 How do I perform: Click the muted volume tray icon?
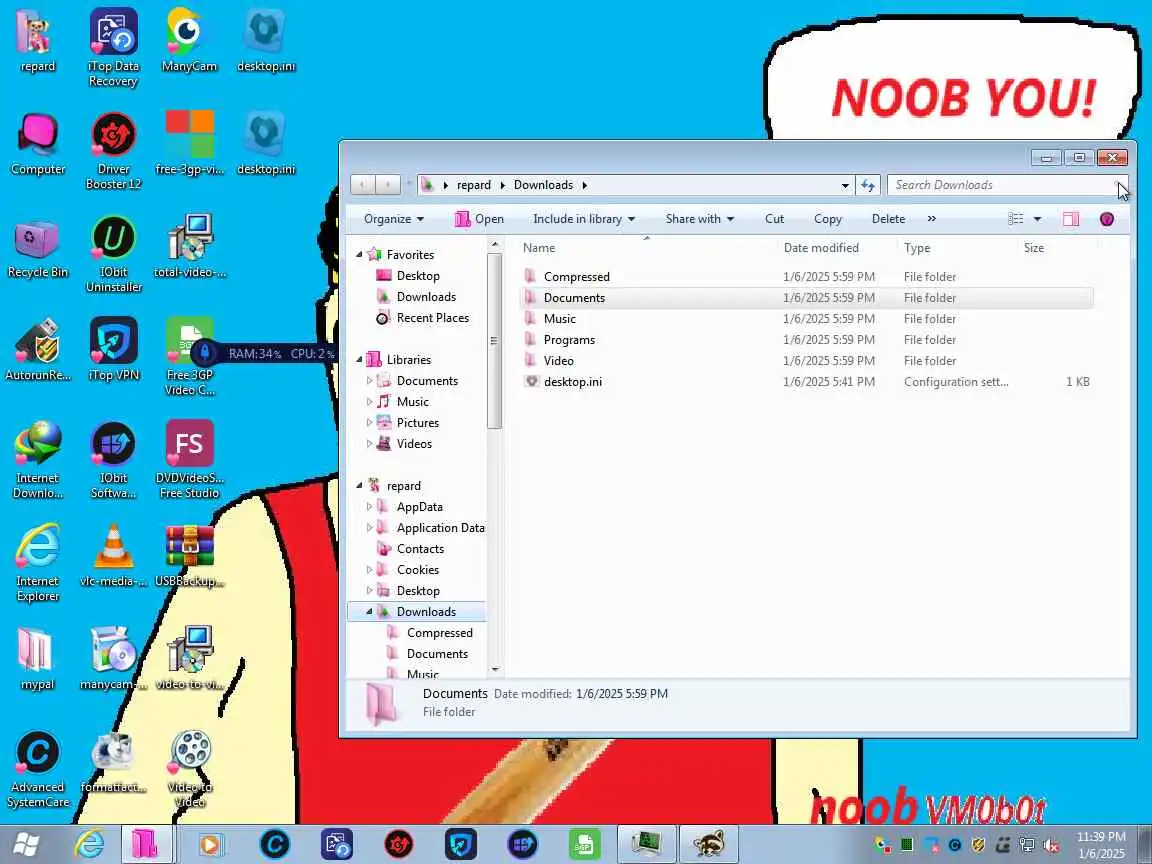1051,845
